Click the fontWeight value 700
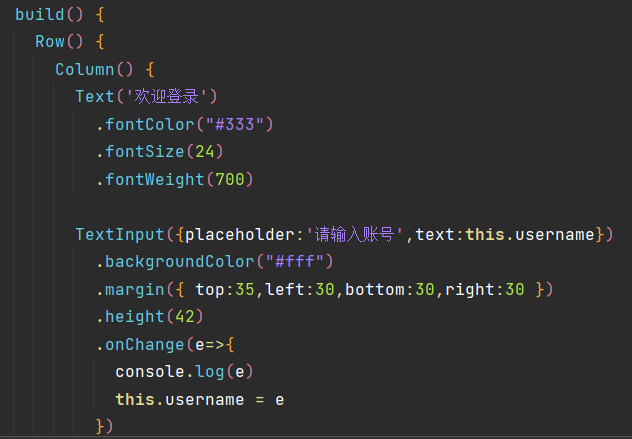632x439 pixels. click(x=235, y=179)
